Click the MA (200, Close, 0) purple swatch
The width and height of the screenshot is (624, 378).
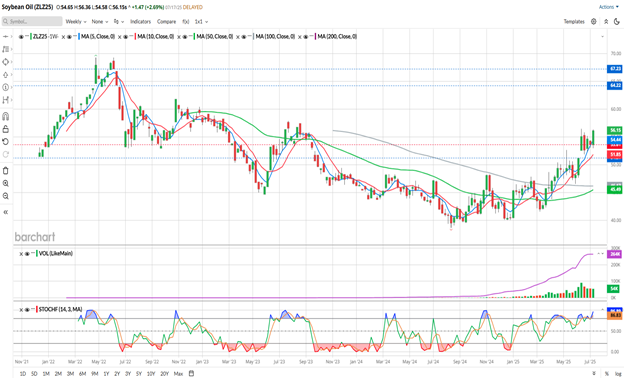315,37
